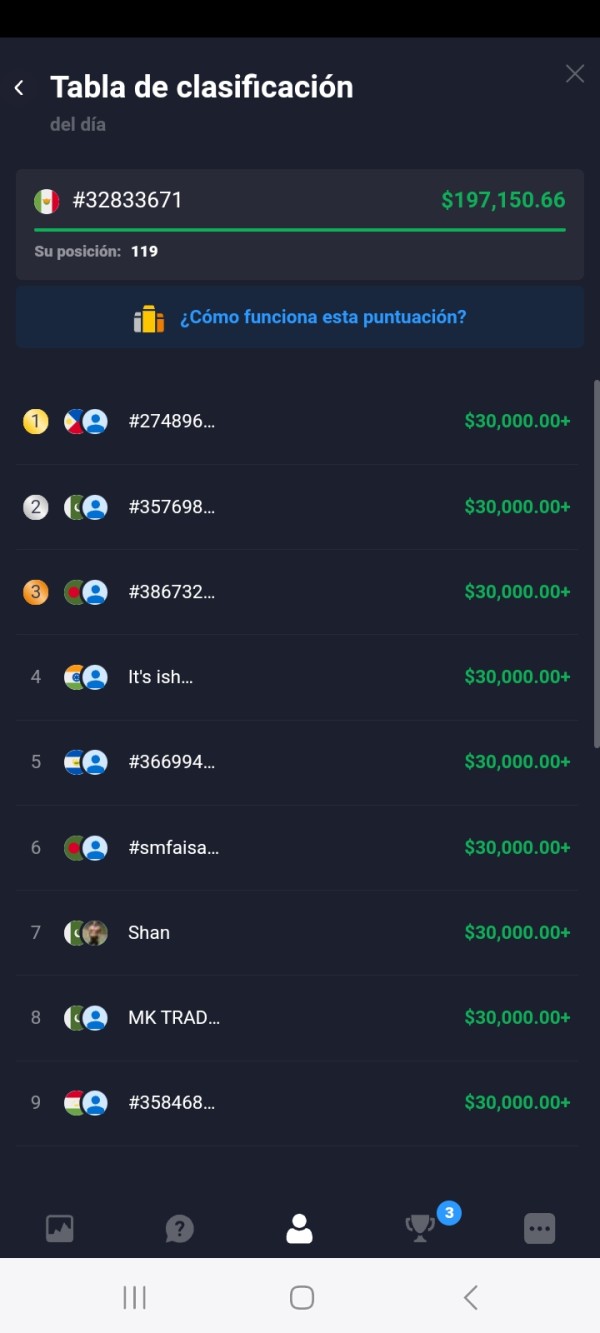Open Android recent apps button

coord(134,1298)
